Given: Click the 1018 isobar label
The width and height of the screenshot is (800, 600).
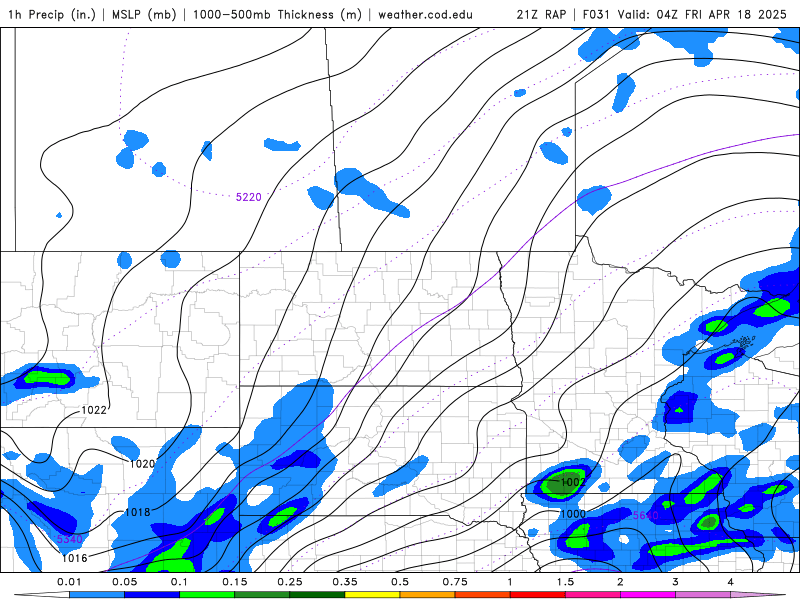Looking at the screenshot, I should point(138,512).
